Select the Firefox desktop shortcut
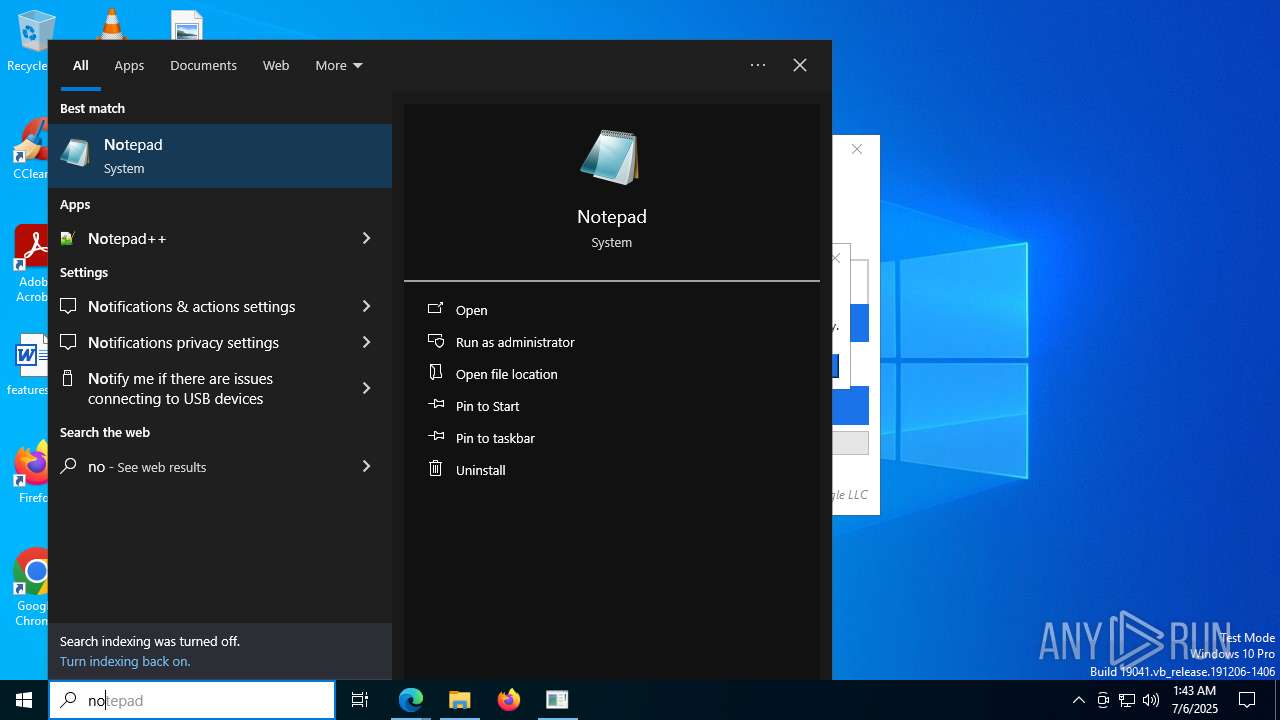1280x720 pixels. pos(32,473)
